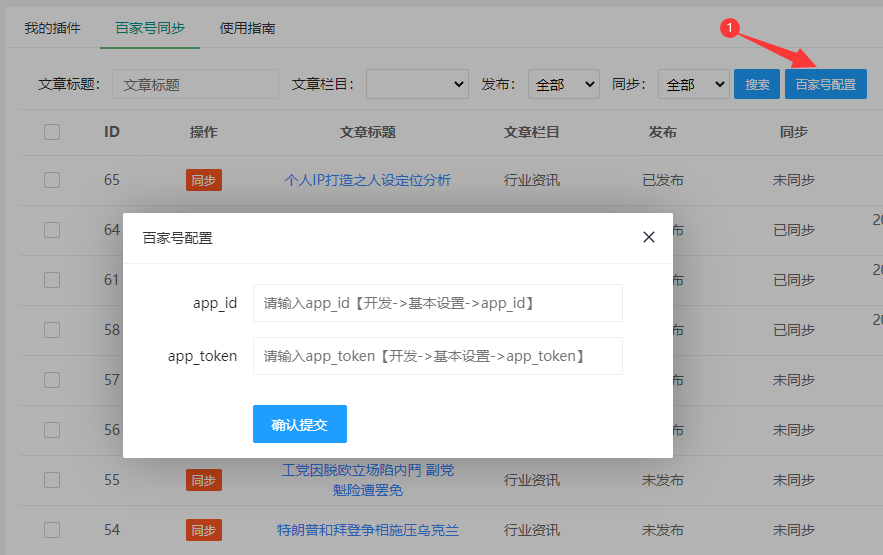The height and width of the screenshot is (555, 883).
Task: Click the 百家号配置 button
Action: coord(826,84)
